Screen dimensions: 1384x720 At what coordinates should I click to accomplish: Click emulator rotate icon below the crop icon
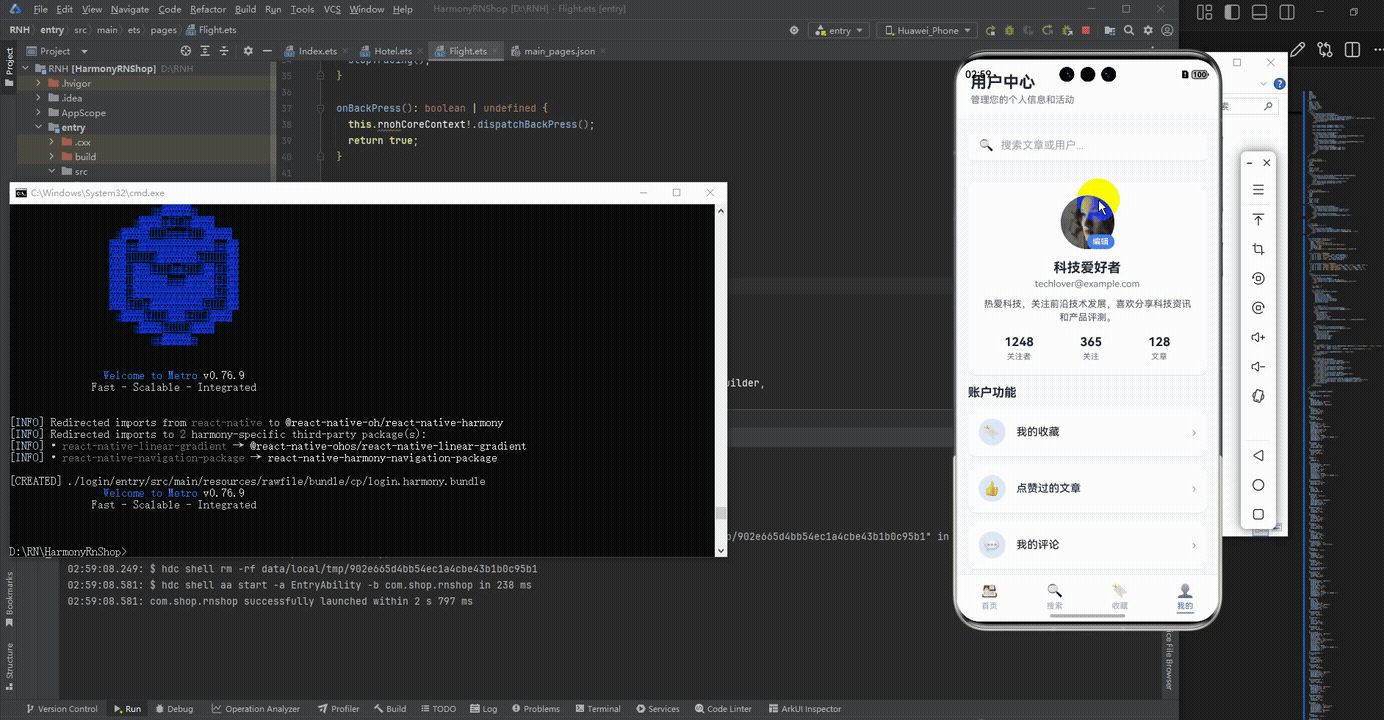tap(1258, 279)
